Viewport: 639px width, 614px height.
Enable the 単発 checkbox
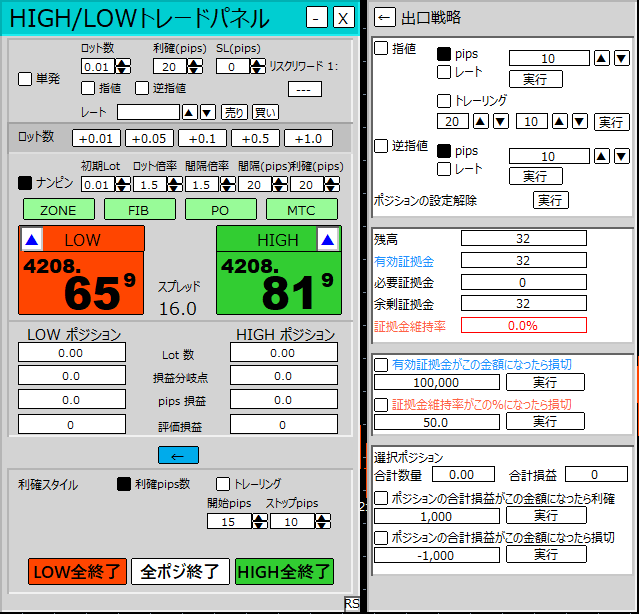25,80
